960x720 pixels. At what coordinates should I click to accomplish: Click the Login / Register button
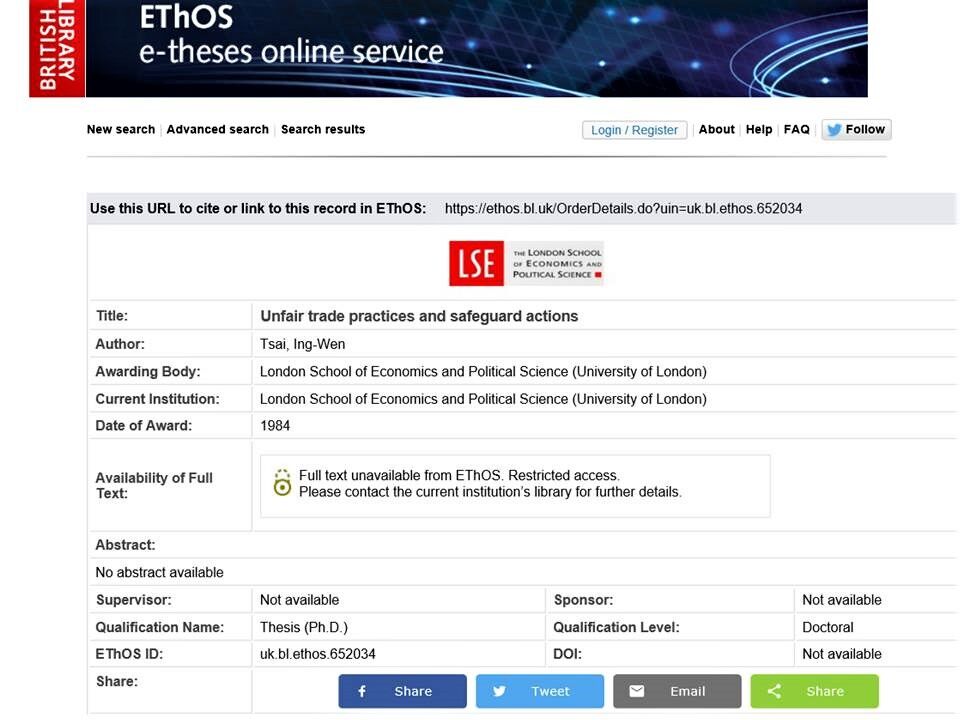coord(634,130)
